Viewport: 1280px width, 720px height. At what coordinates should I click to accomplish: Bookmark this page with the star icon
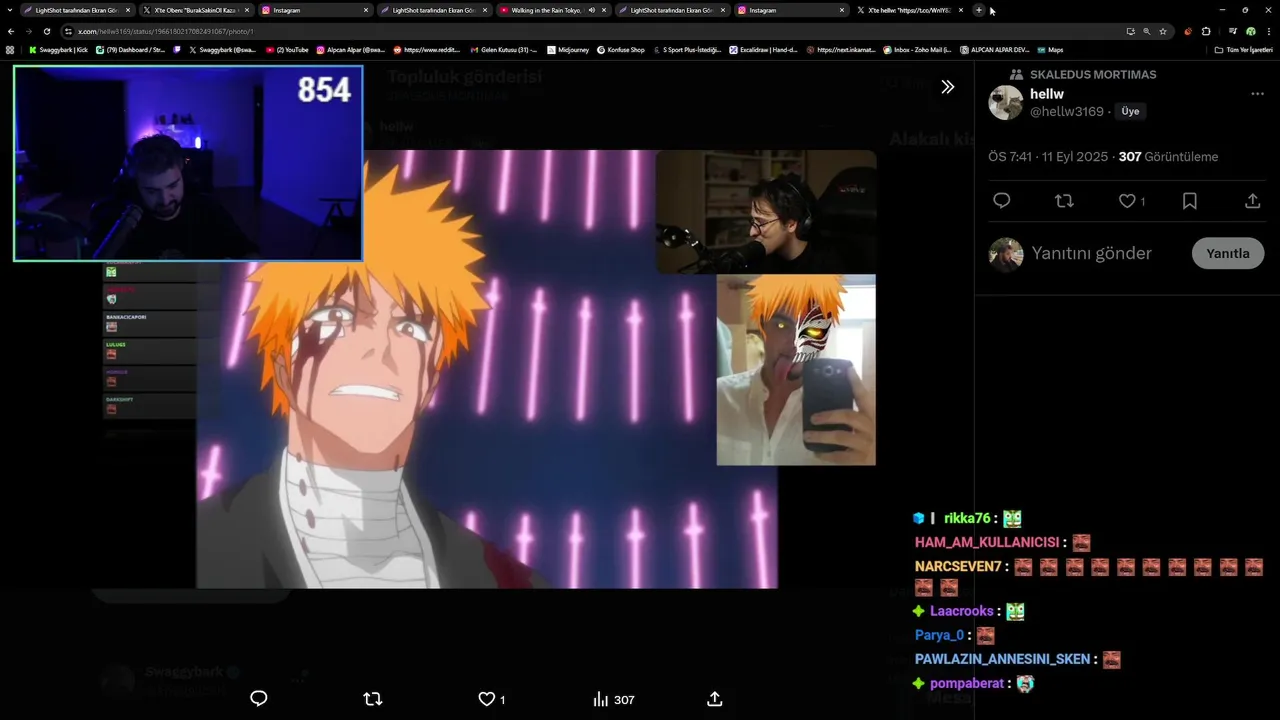tap(1163, 31)
